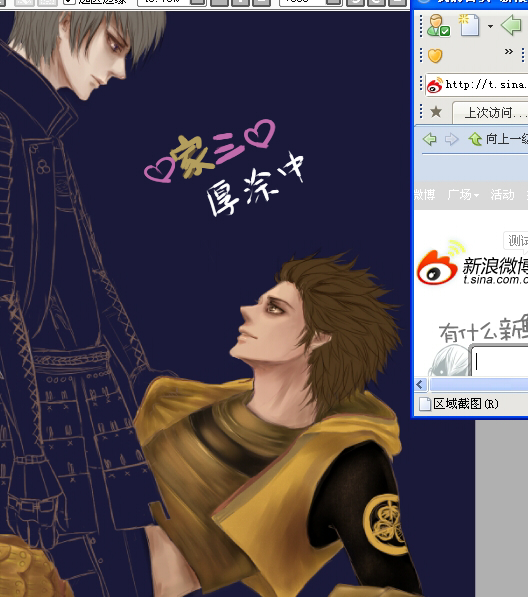Focus the address bar showing http://t.sina
The height and width of the screenshot is (597, 528).
tap(477, 85)
